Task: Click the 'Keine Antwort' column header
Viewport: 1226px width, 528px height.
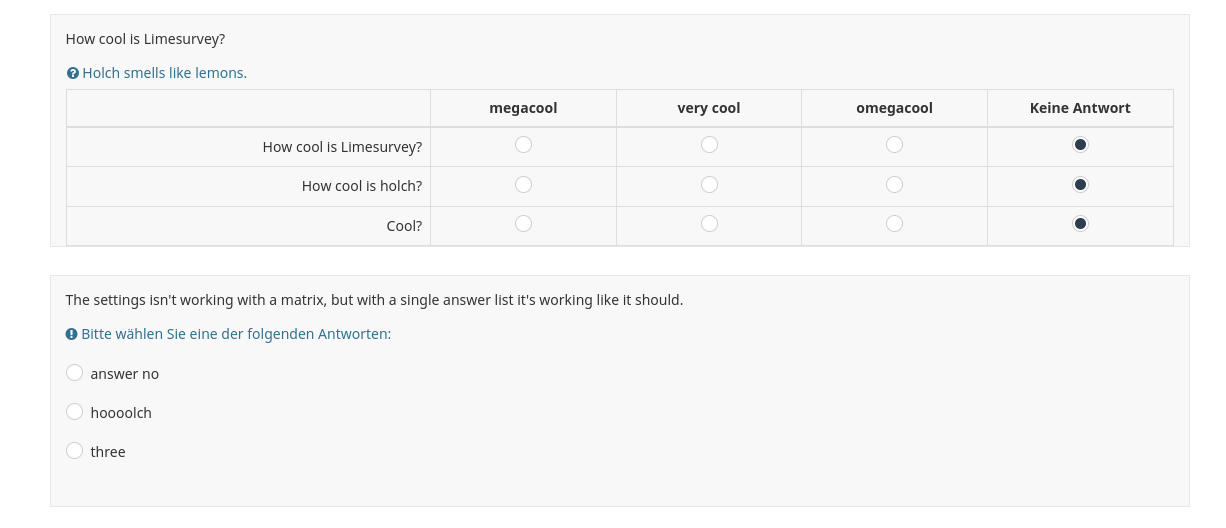Action: tap(1080, 108)
